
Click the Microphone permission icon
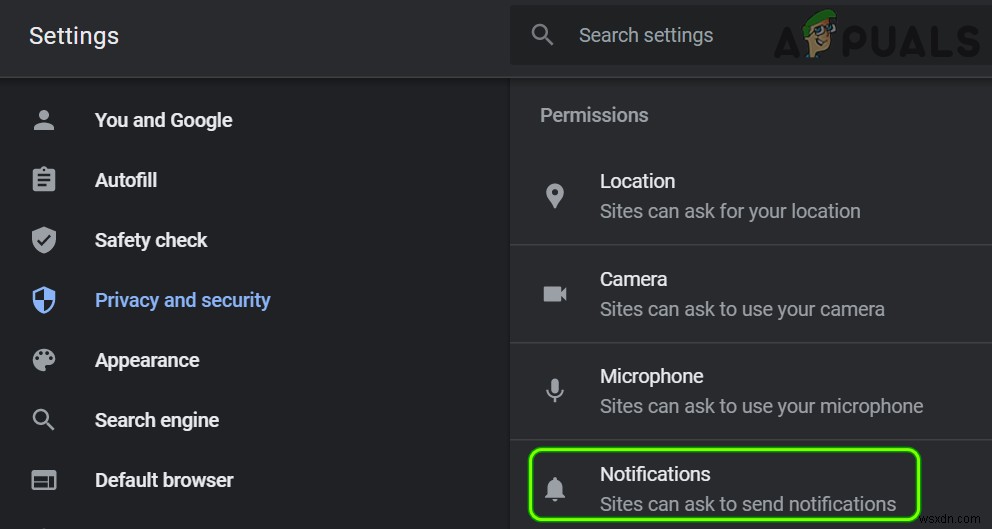(x=555, y=391)
